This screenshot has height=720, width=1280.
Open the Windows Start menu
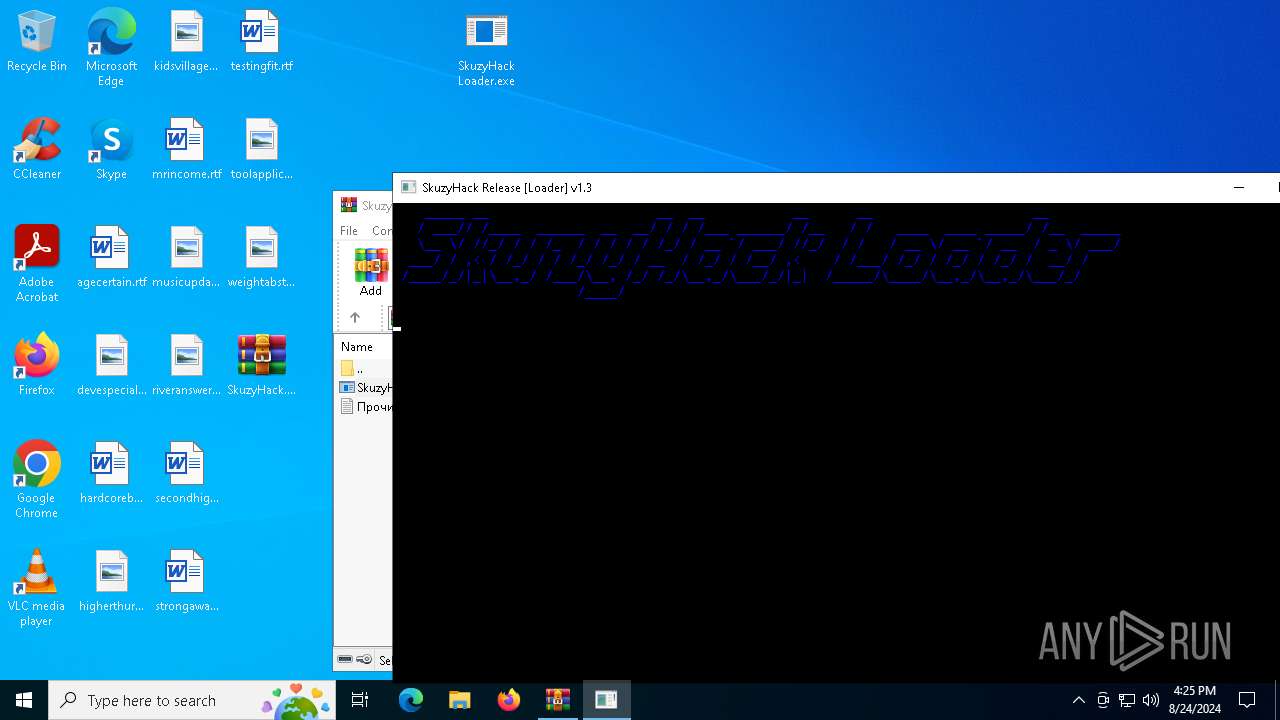24,700
